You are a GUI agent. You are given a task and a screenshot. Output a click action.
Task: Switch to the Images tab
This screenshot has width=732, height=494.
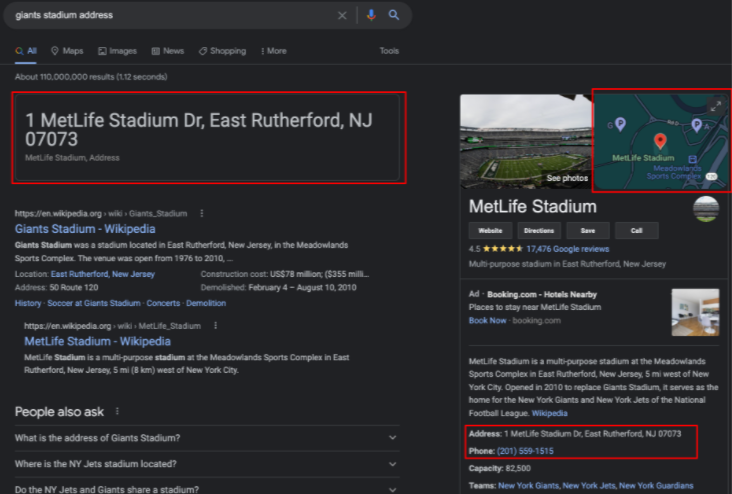(x=118, y=51)
